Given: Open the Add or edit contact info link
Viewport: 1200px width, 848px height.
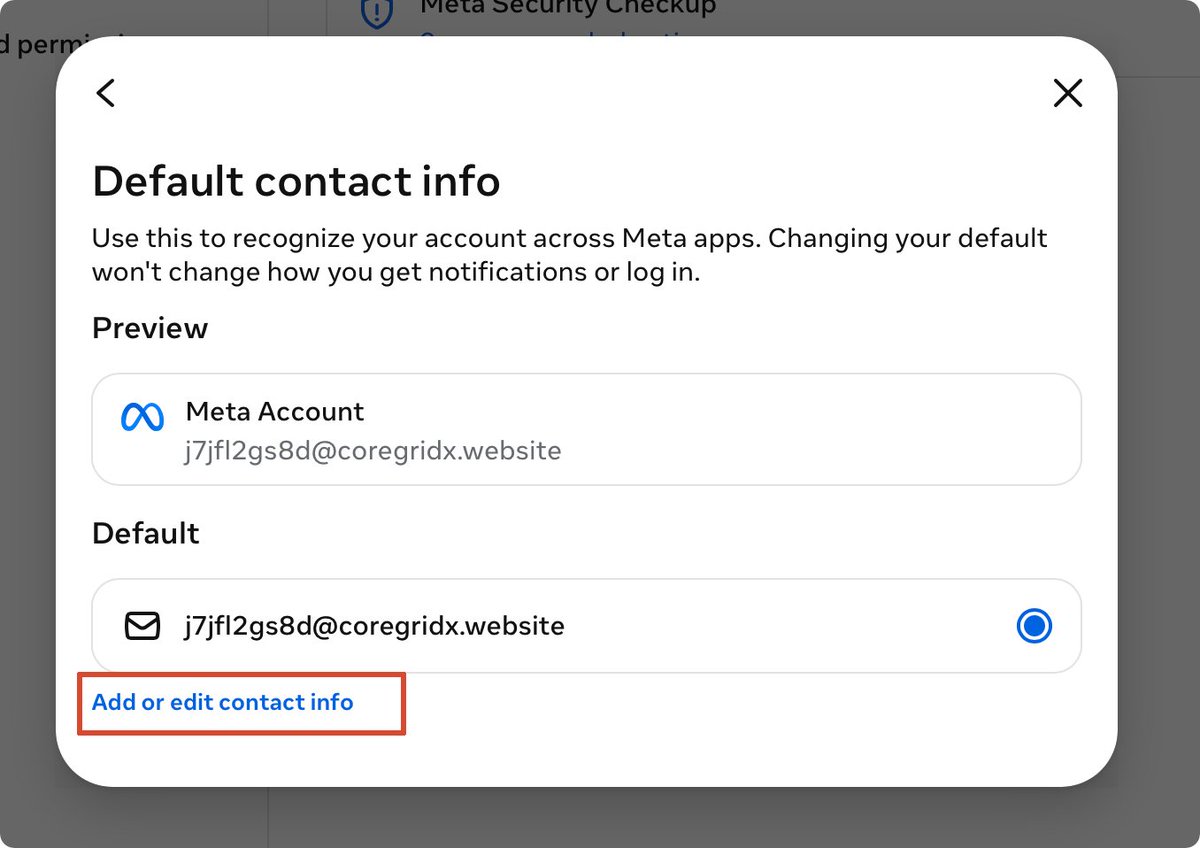Looking at the screenshot, I should [x=223, y=703].
